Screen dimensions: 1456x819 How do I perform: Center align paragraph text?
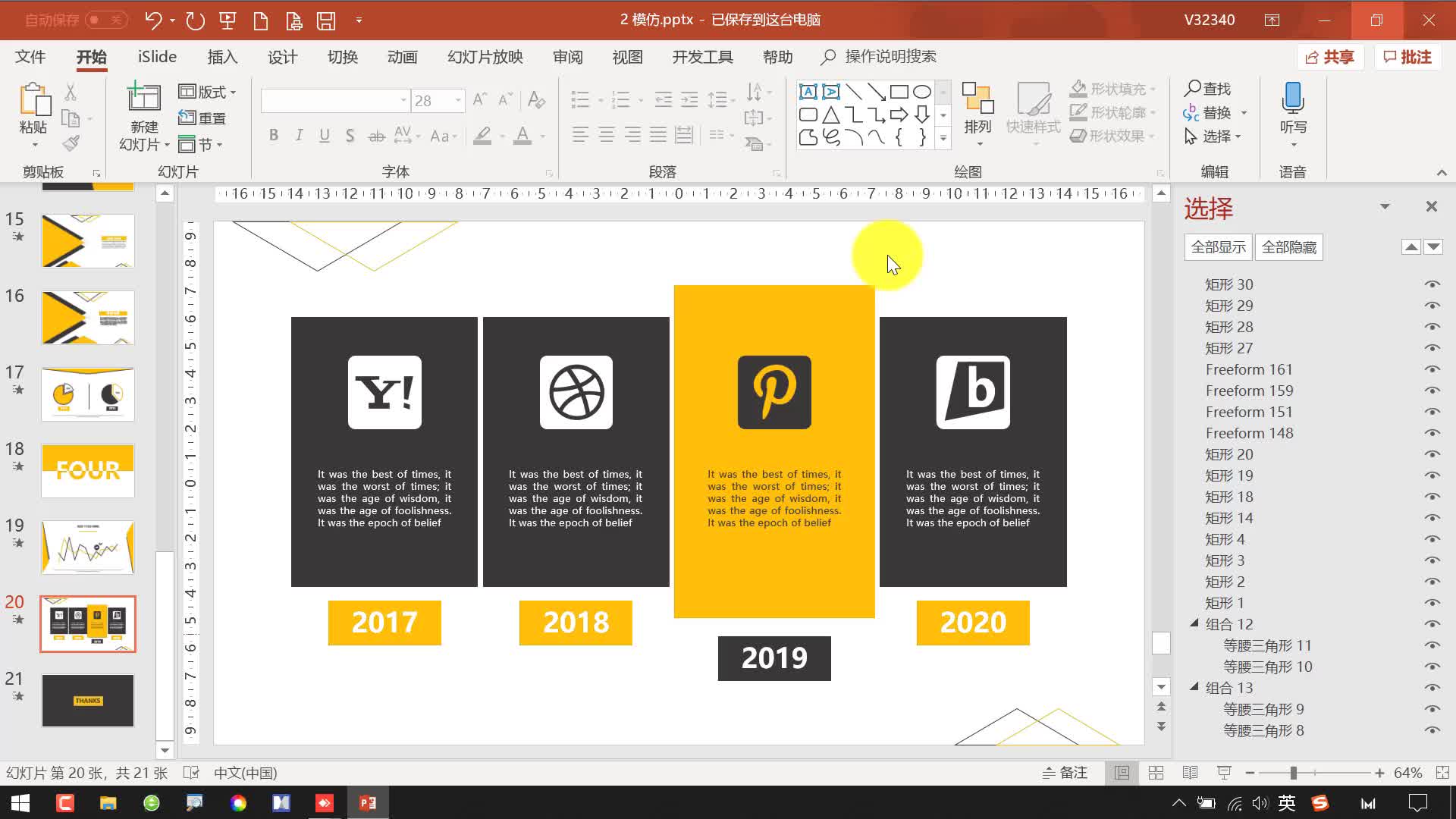(x=606, y=136)
